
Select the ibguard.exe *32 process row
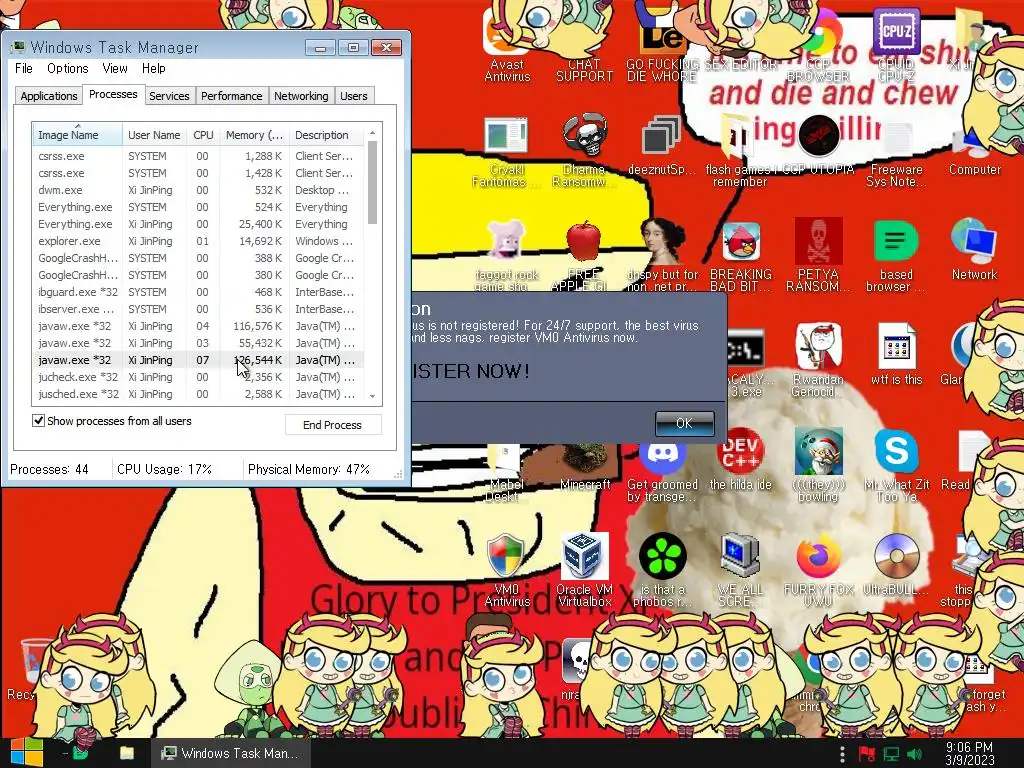point(199,292)
